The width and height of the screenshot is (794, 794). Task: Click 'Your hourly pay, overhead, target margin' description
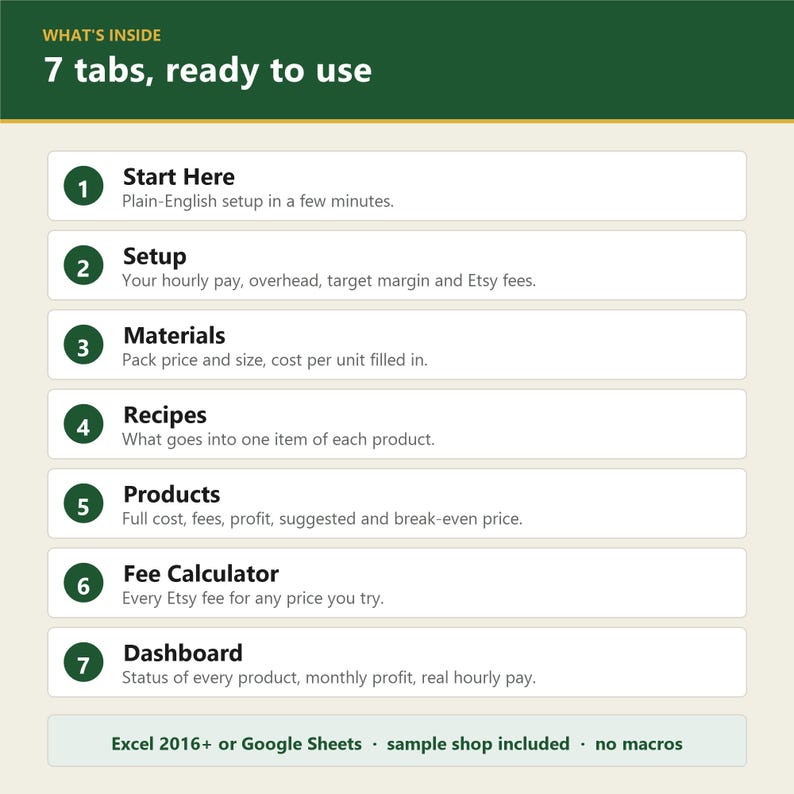[x=329, y=281]
